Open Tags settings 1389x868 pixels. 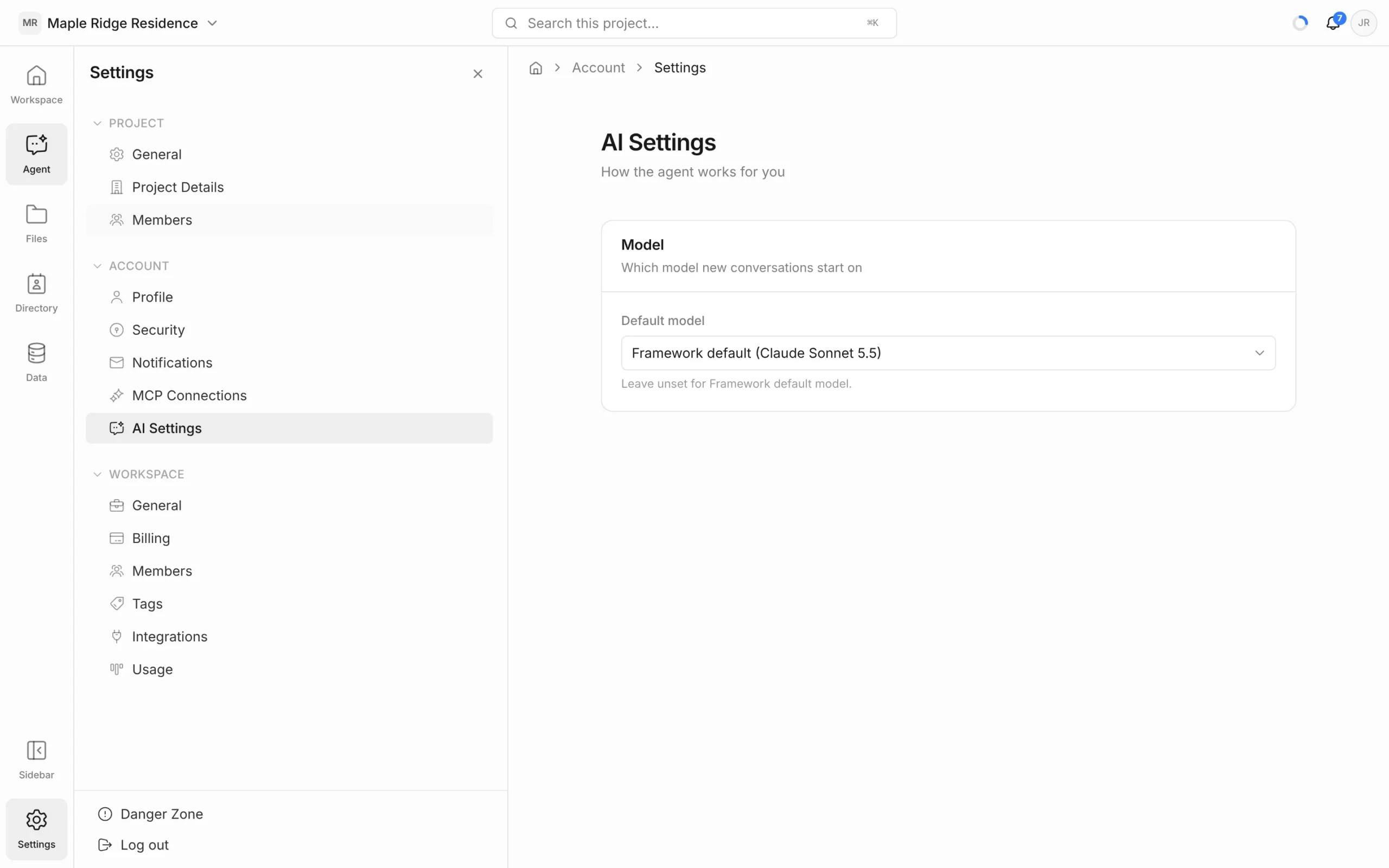[x=289, y=603]
